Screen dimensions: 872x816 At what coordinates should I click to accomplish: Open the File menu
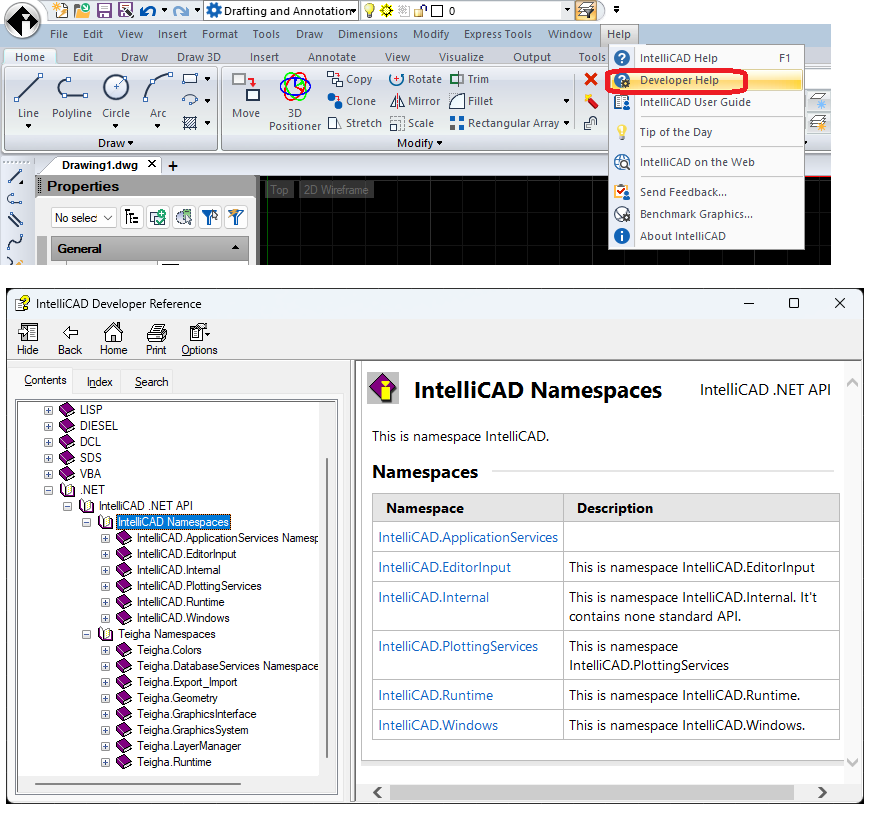[x=59, y=34]
